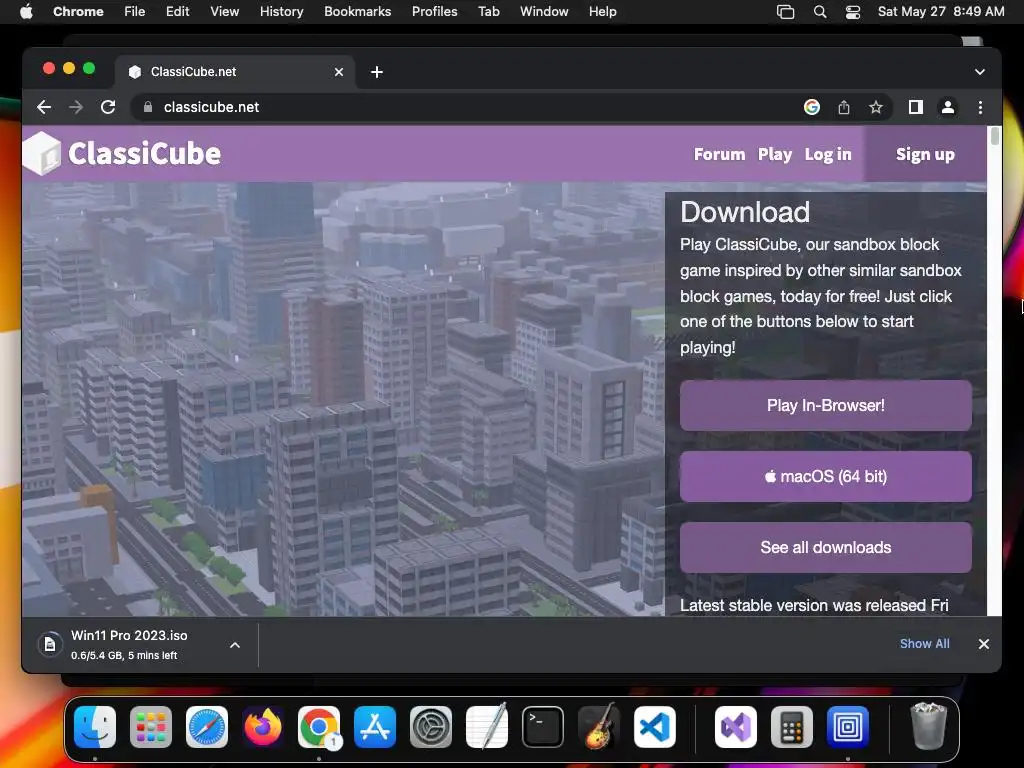Image resolution: width=1024 pixels, height=768 pixels.
Task: Launch Firefox from the Dock
Action: (263, 727)
